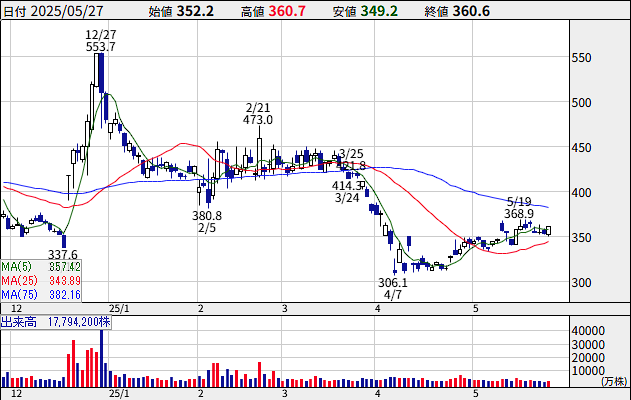Click the 550 price axis label
The image size is (631, 400).
point(582,58)
